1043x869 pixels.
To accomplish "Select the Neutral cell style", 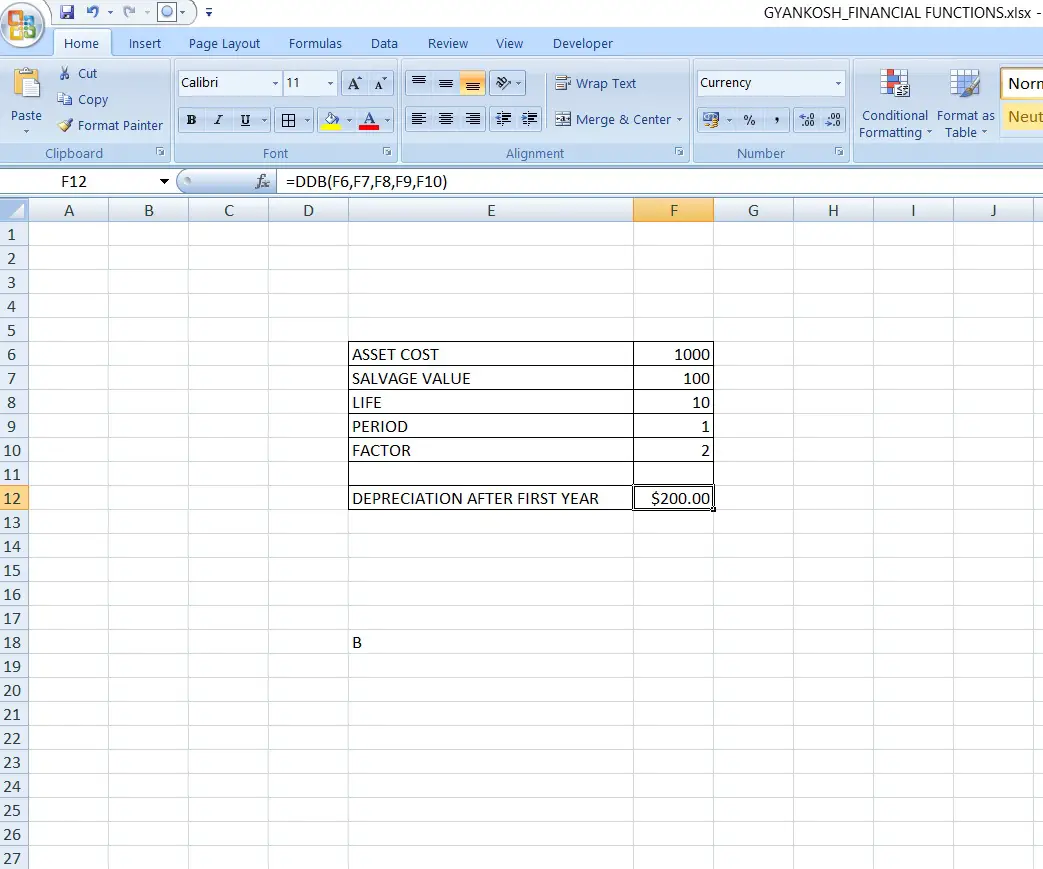I will click(1022, 117).
